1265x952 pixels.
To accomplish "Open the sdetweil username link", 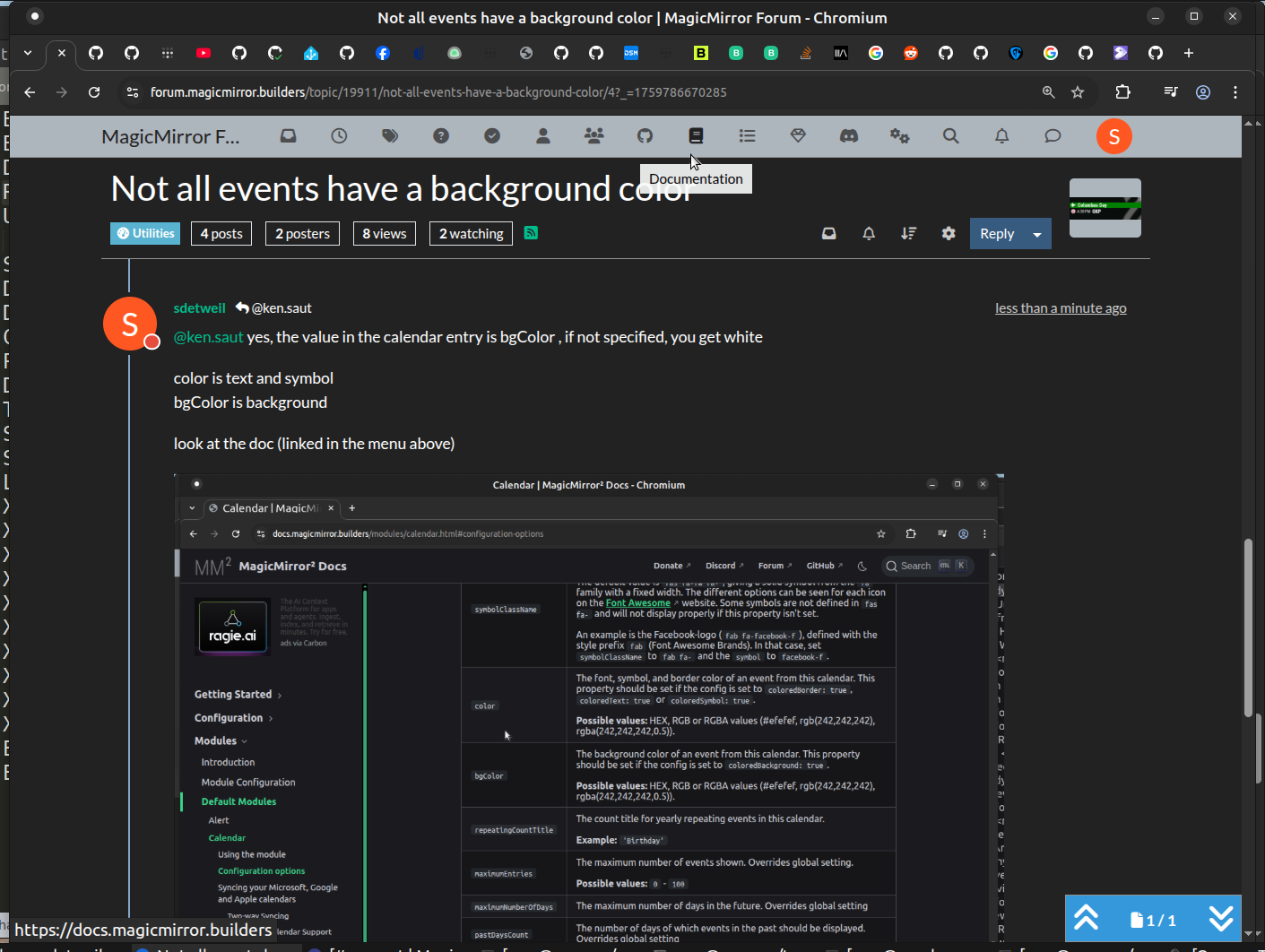I will pyautogui.click(x=199, y=308).
